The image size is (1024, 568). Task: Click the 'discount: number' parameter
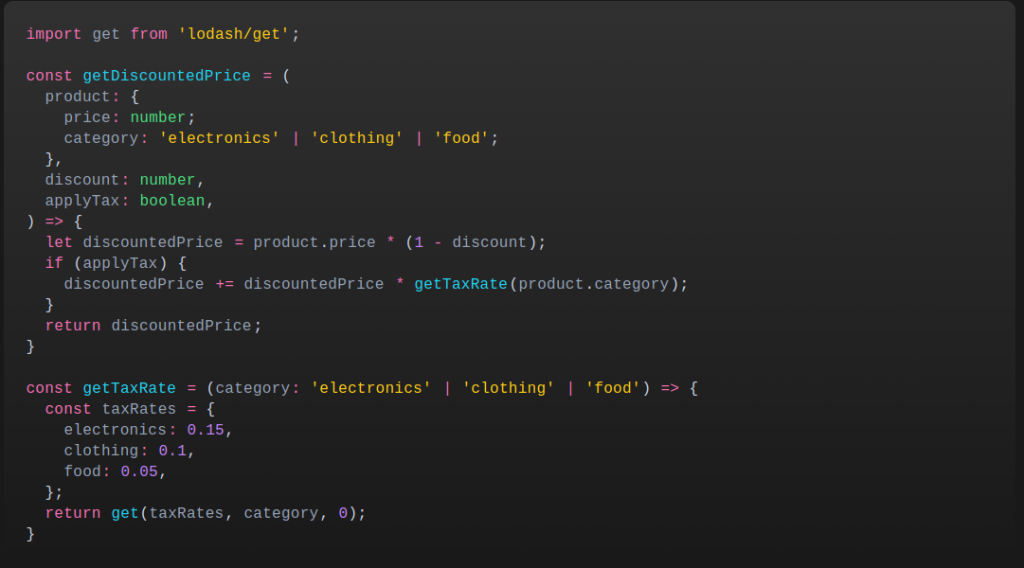click(x=124, y=180)
